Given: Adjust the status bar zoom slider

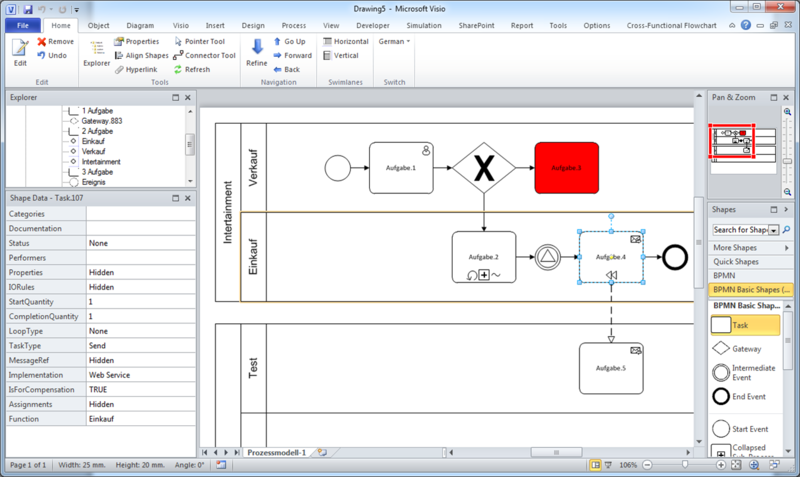Looking at the screenshot, I should tap(684, 465).
